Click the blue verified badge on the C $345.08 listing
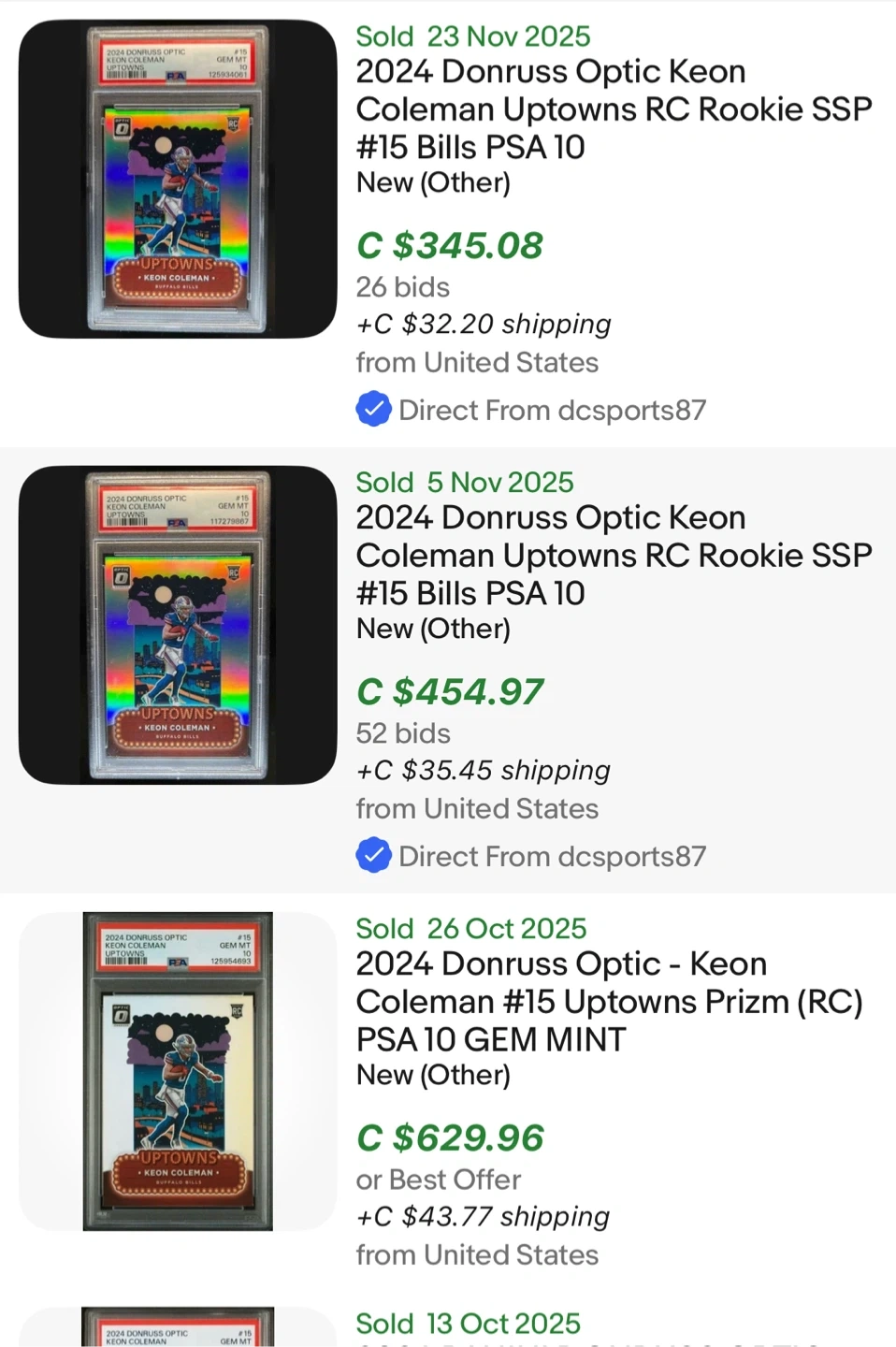896x1347 pixels. [x=373, y=409]
